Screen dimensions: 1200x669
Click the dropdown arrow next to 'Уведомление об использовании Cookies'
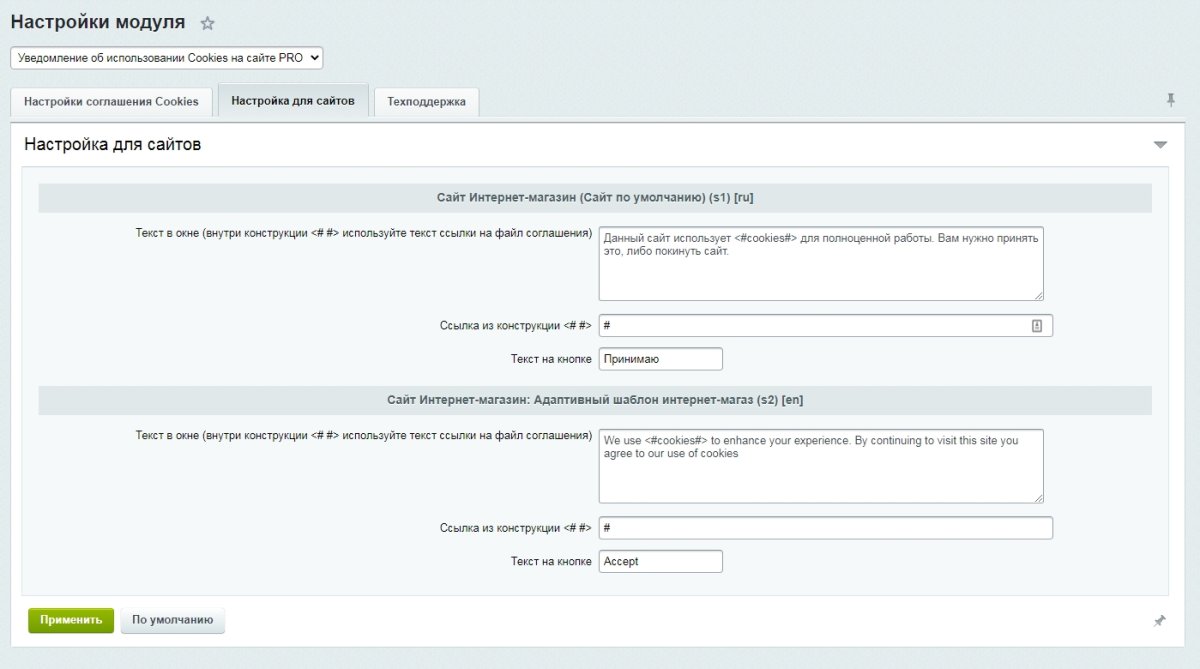312,57
